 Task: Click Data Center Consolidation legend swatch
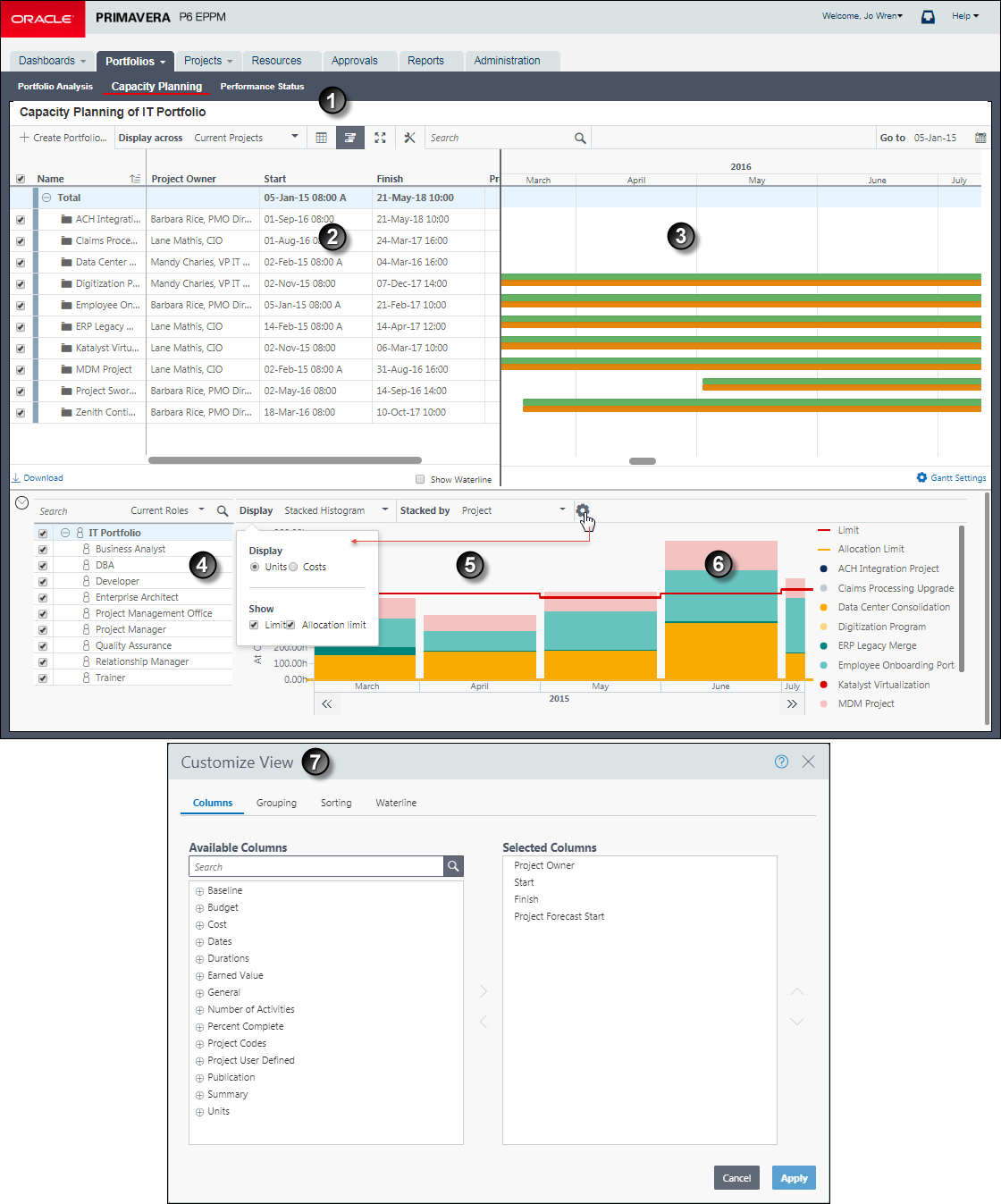[x=823, y=607]
